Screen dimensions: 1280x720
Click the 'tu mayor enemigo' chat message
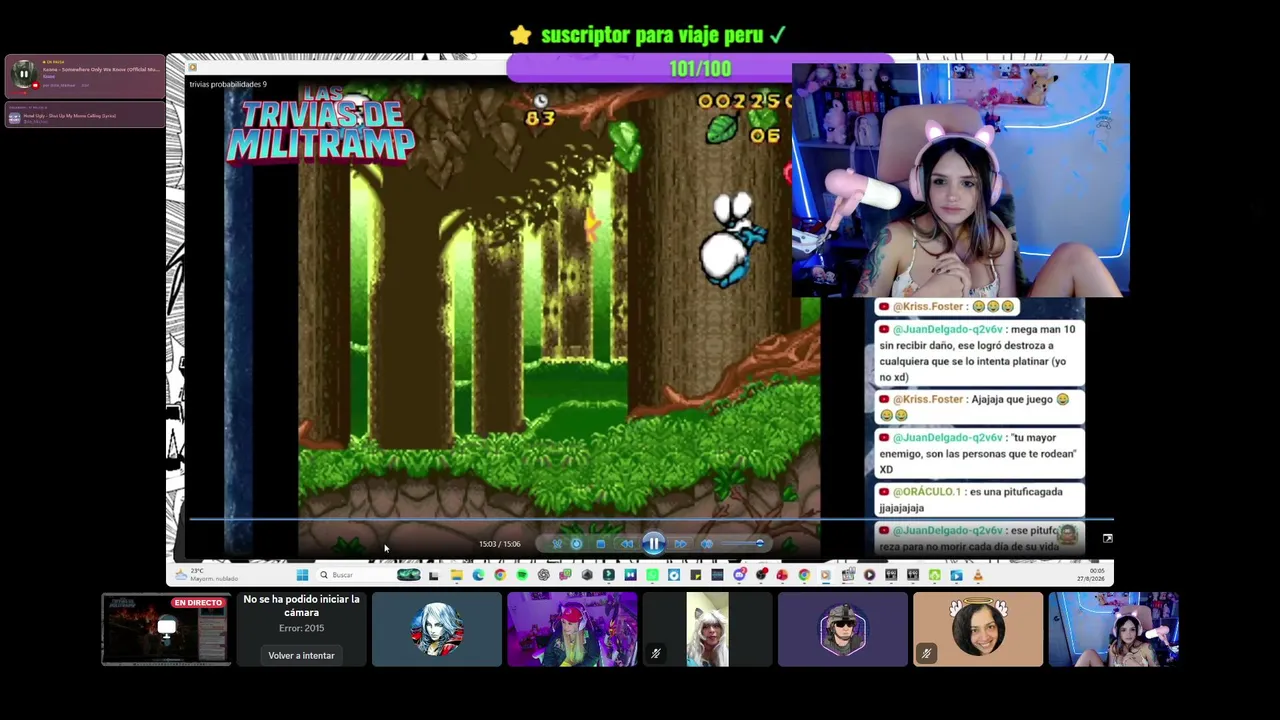coord(979,453)
